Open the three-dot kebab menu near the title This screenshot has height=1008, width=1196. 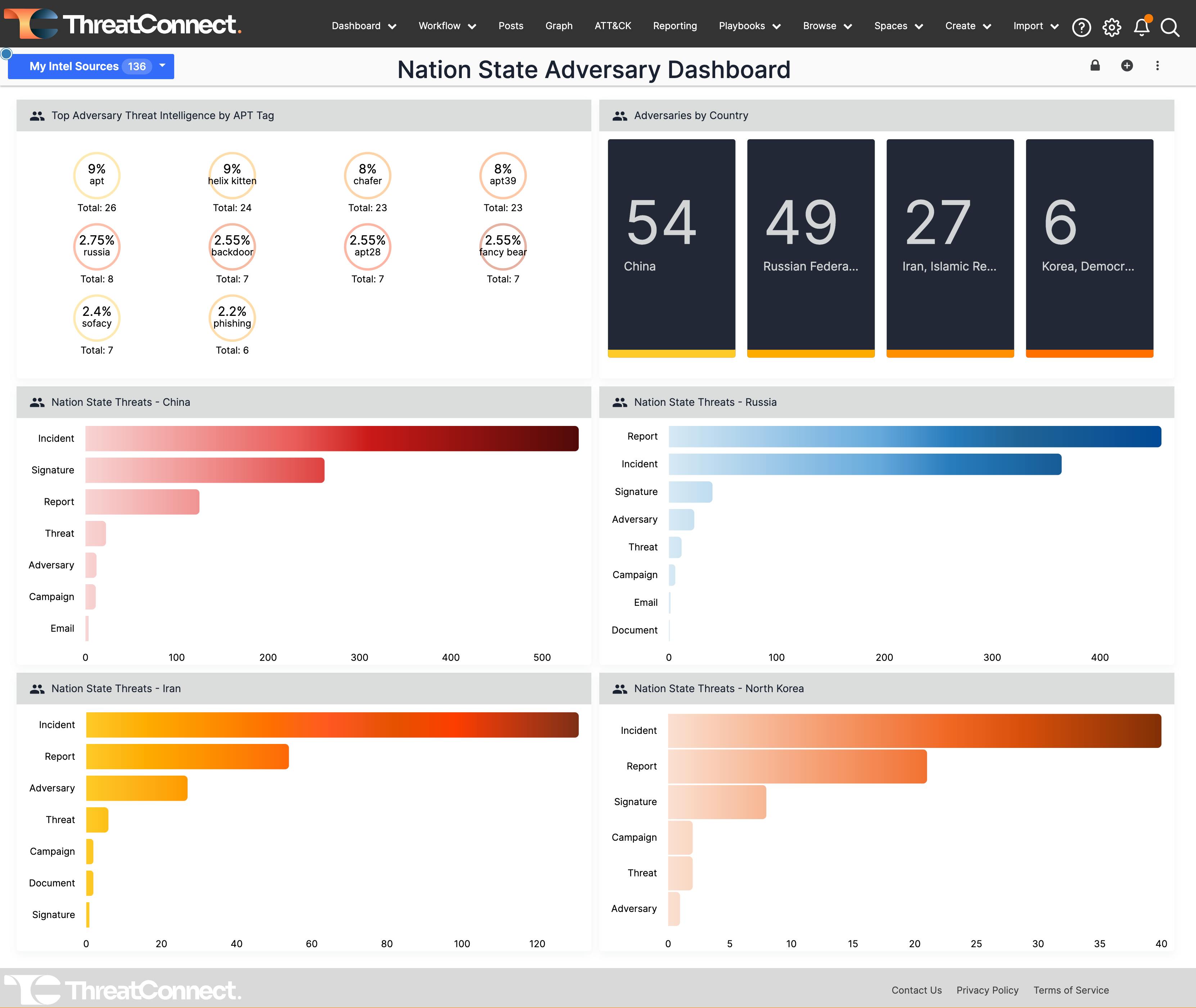(x=1158, y=65)
